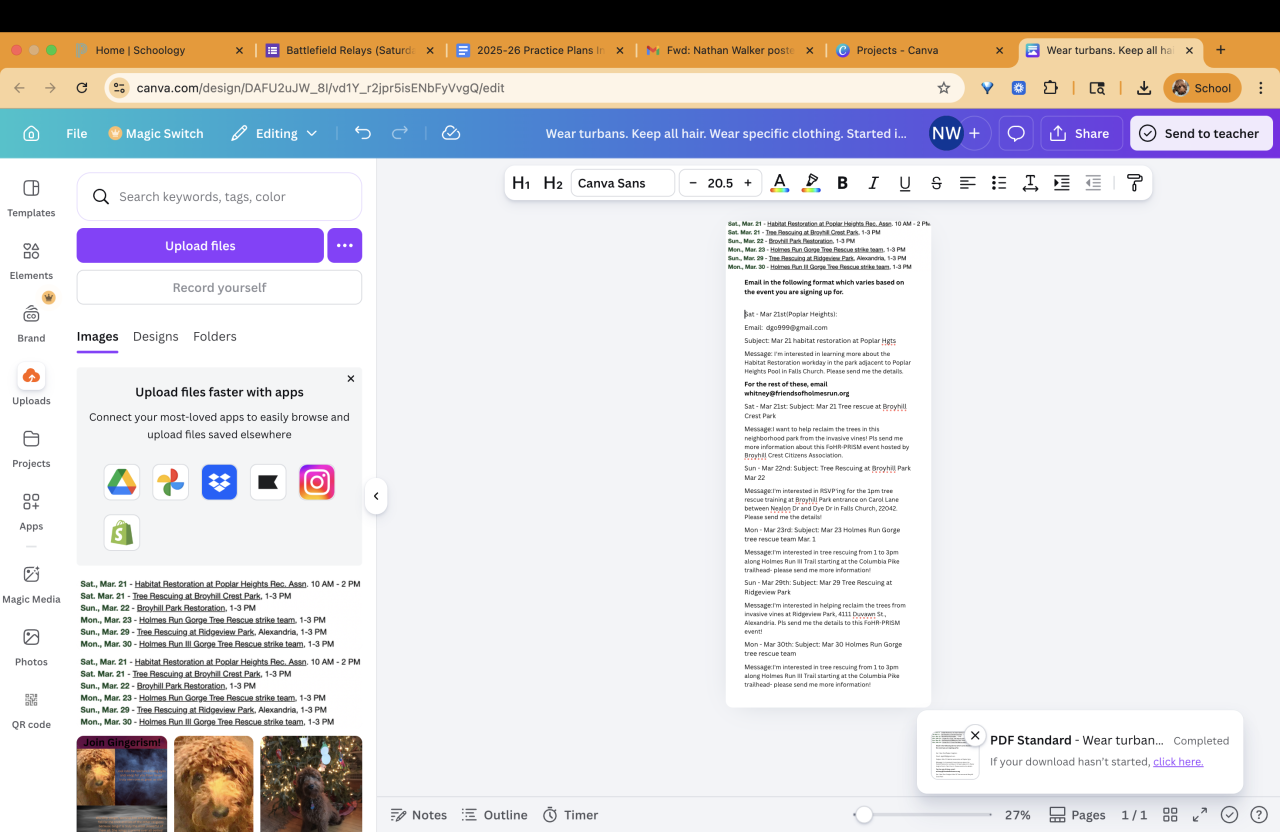Screen dimensions: 1280x832
Task: Undo the last action
Action: [x=363, y=133]
